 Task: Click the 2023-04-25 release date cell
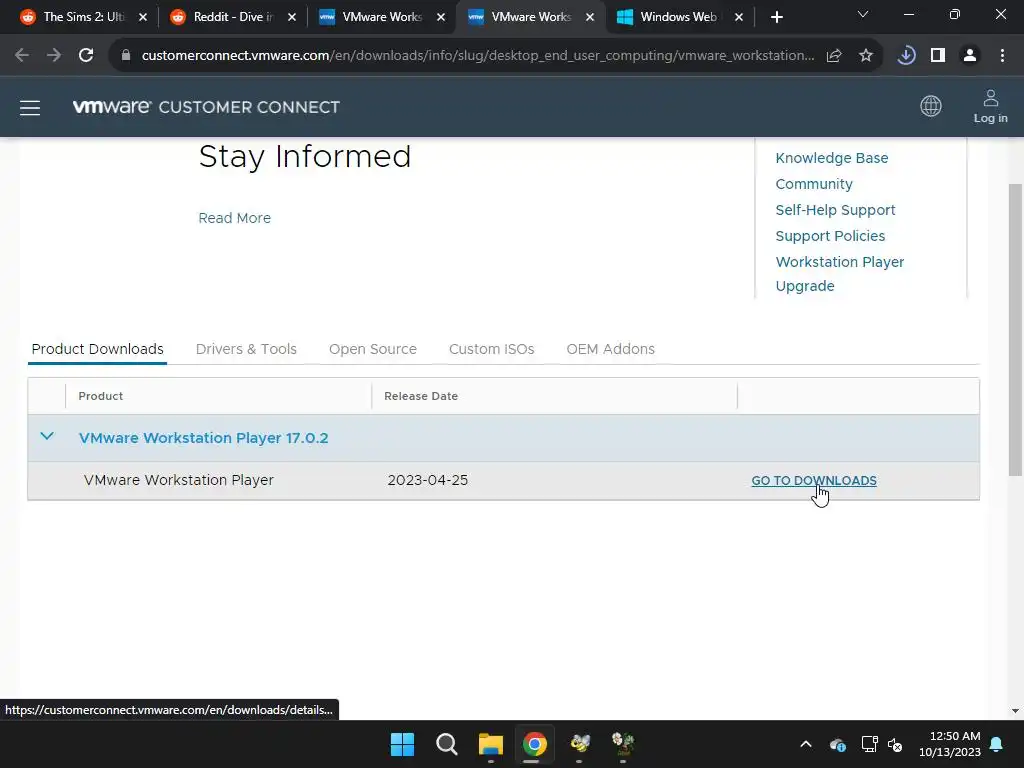(x=428, y=481)
